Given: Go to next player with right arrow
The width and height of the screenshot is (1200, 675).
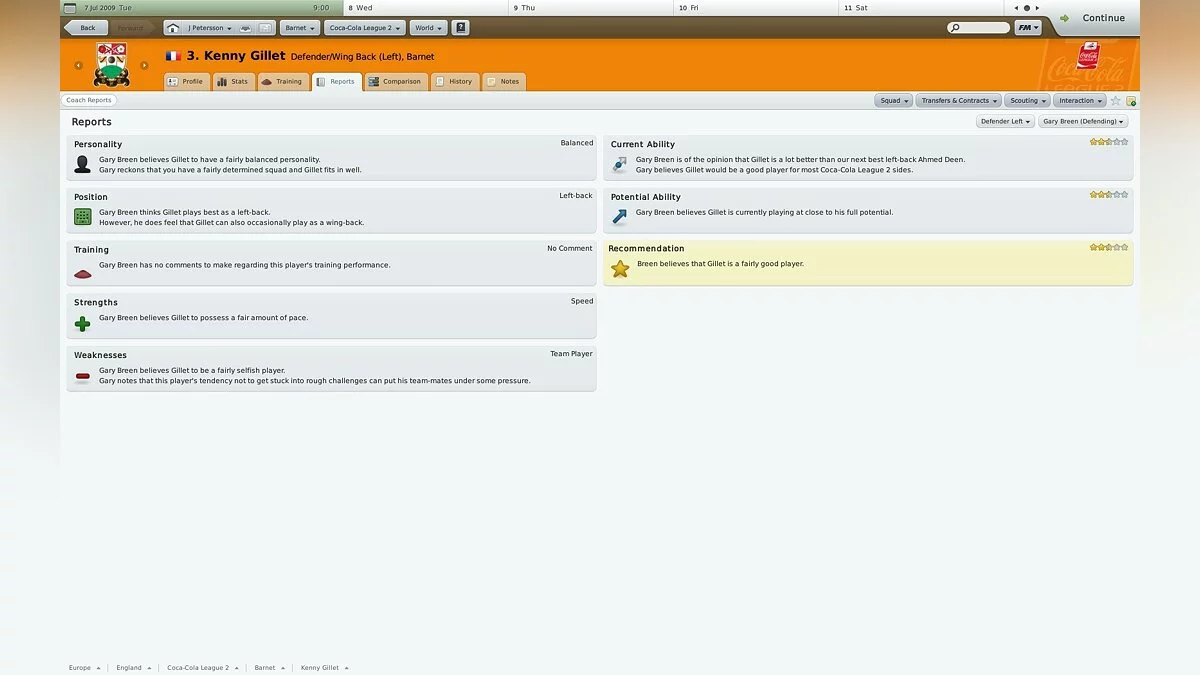Looking at the screenshot, I should pyautogui.click(x=144, y=66).
